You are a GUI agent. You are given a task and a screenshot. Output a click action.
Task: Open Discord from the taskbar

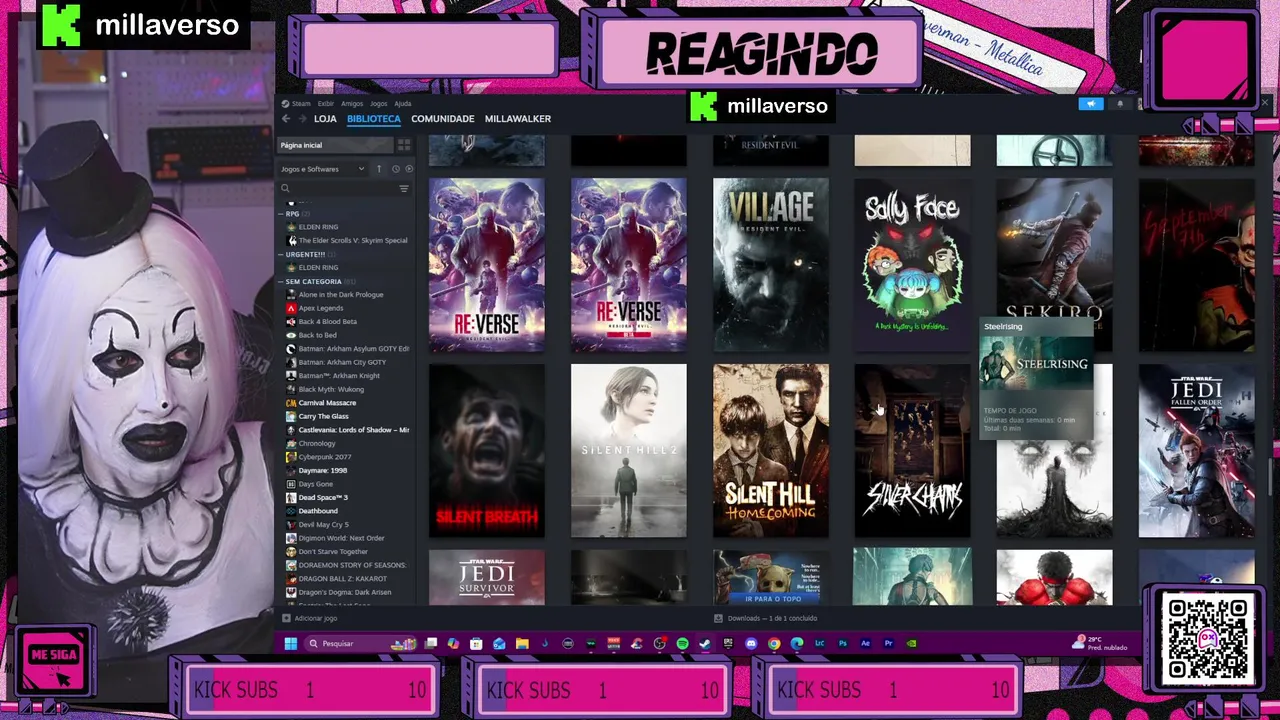(751, 643)
